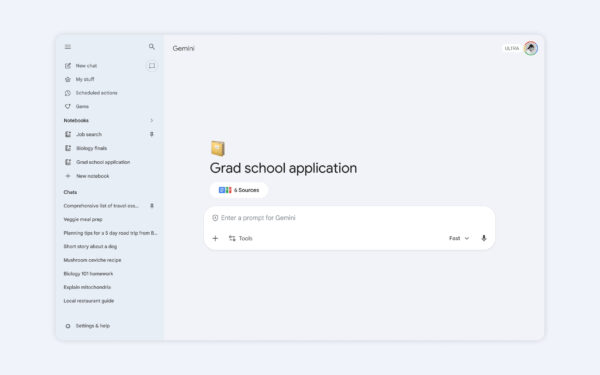The image size is (600, 375).
Task: Click the Notebooks section label
Action: (76, 121)
